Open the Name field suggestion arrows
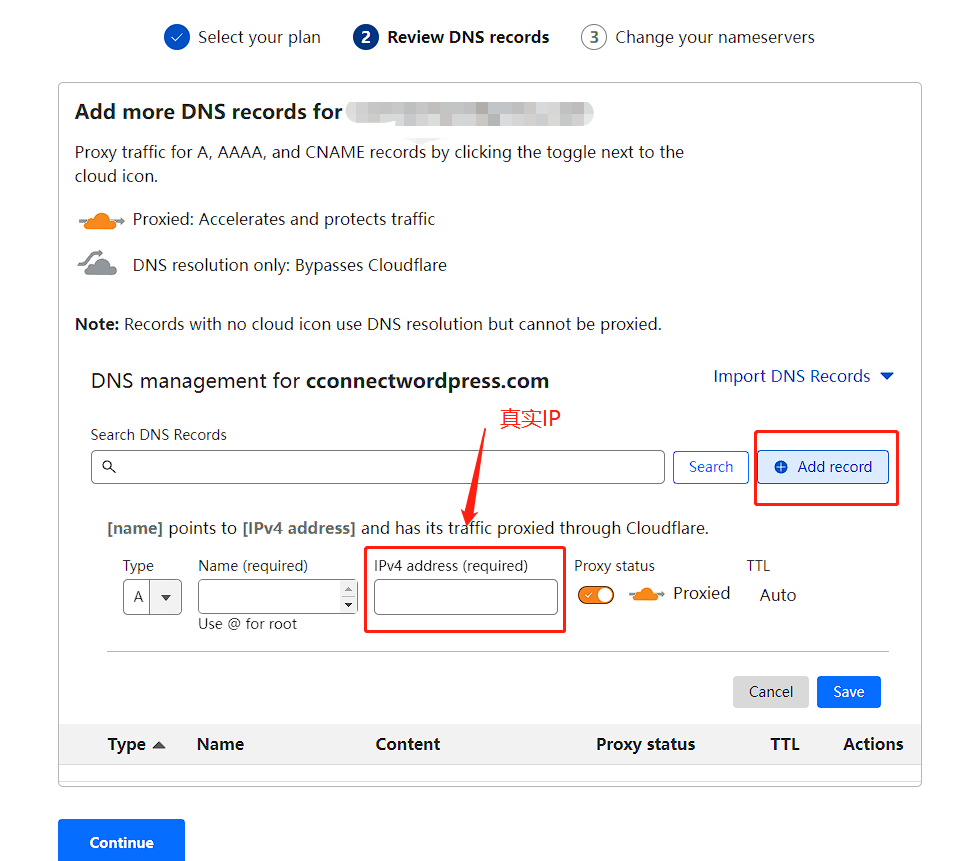The height and width of the screenshot is (861, 960). click(348, 597)
